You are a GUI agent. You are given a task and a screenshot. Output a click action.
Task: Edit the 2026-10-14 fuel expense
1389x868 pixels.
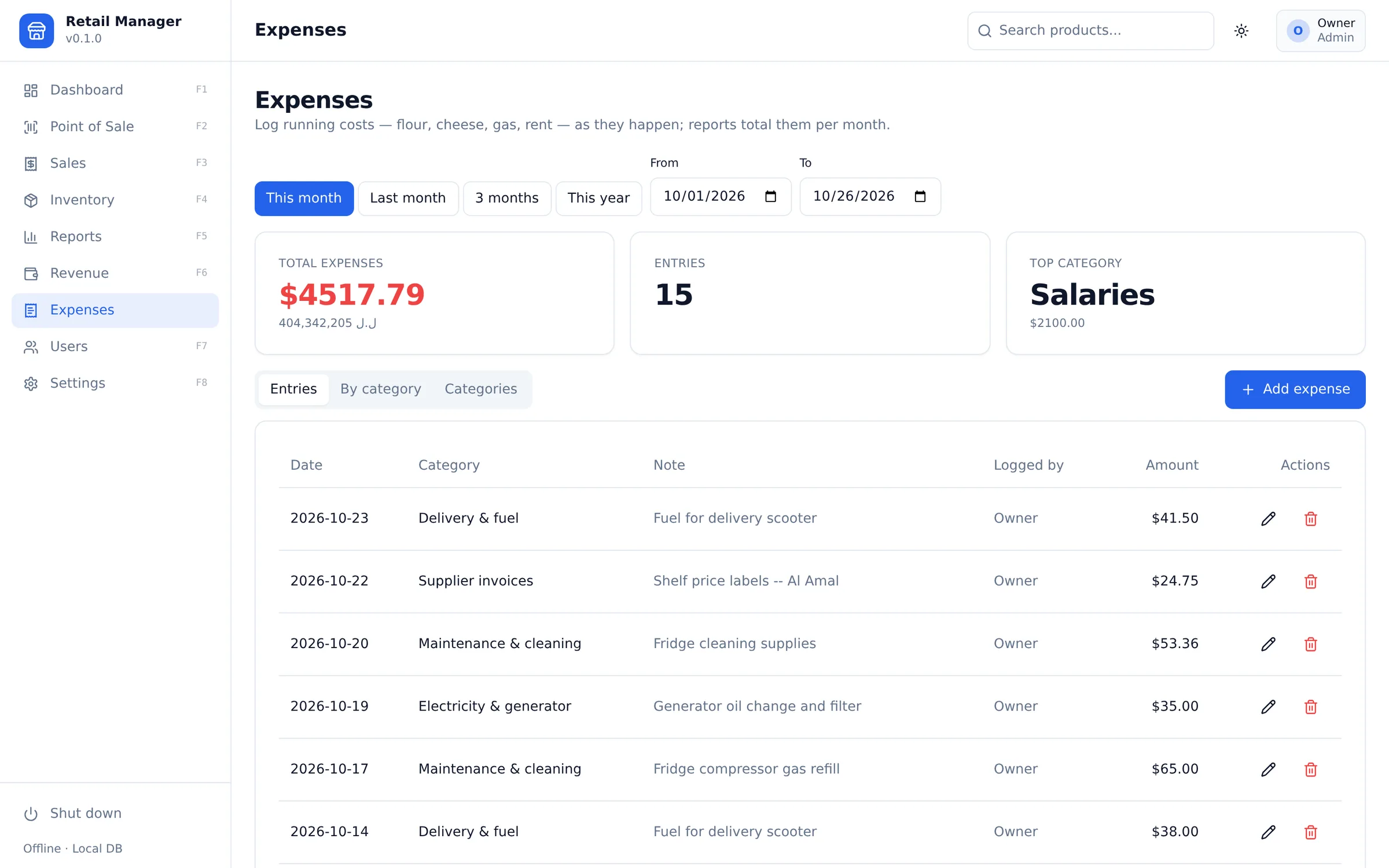(x=1268, y=832)
